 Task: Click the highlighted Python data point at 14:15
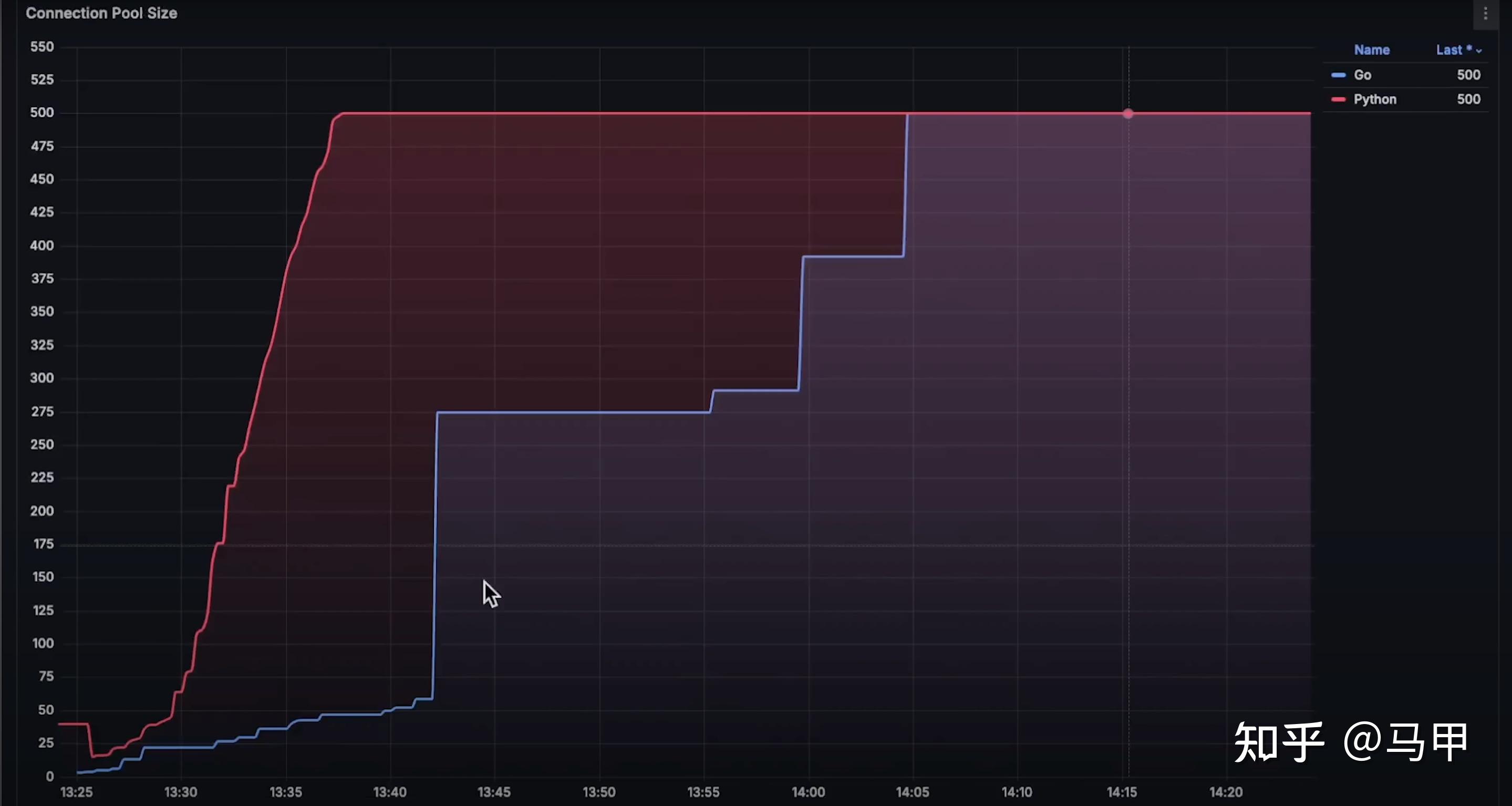(x=1127, y=113)
